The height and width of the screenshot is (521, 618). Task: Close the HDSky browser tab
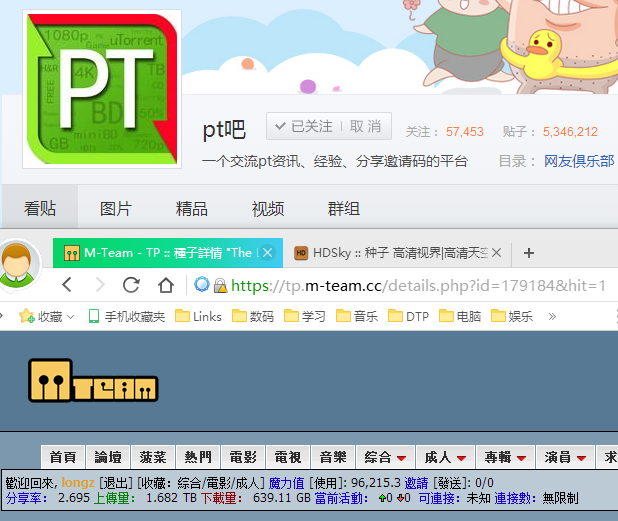pyautogui.click(x=497, y=253)
